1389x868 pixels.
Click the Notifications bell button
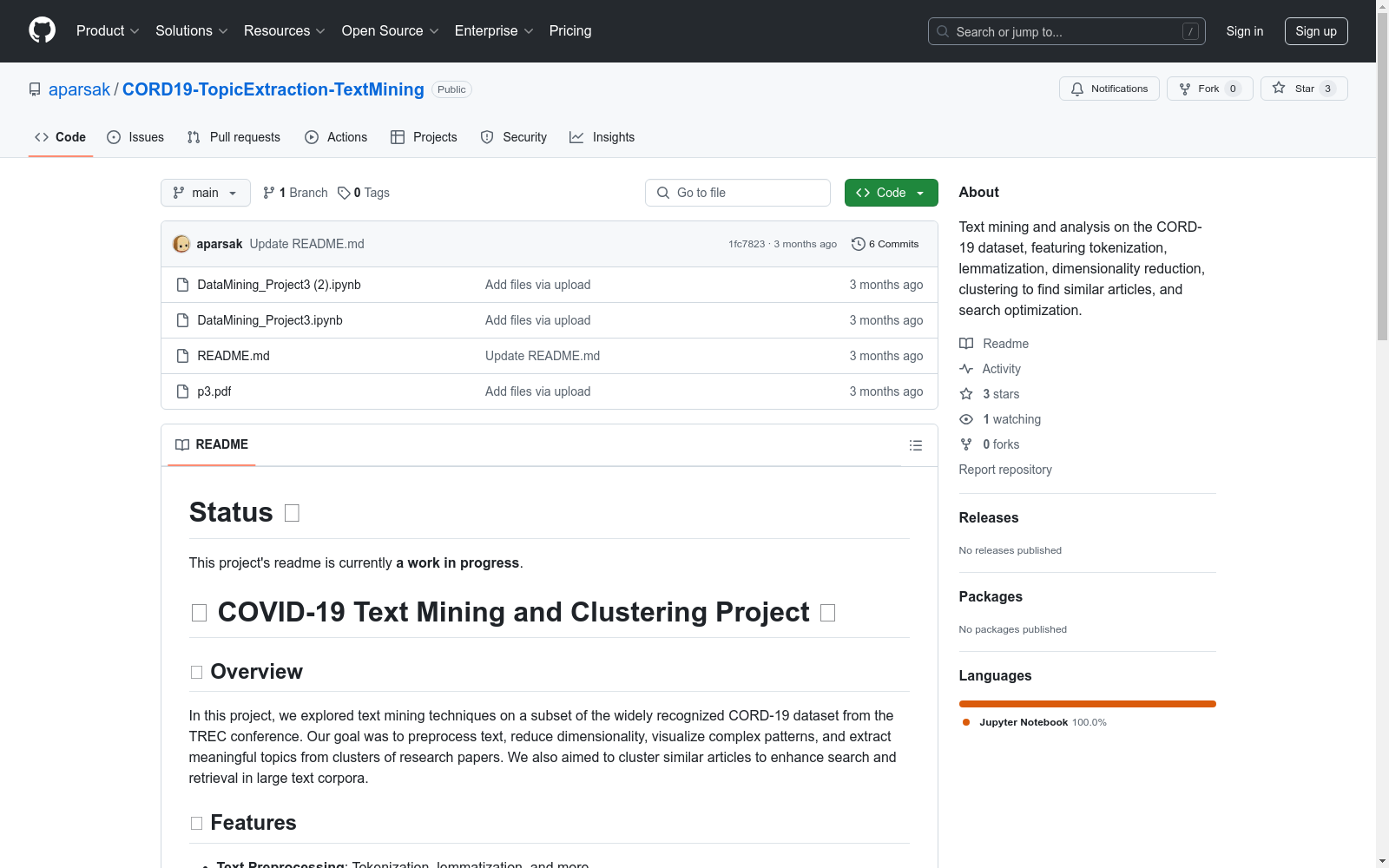[x=1109, y=89]
